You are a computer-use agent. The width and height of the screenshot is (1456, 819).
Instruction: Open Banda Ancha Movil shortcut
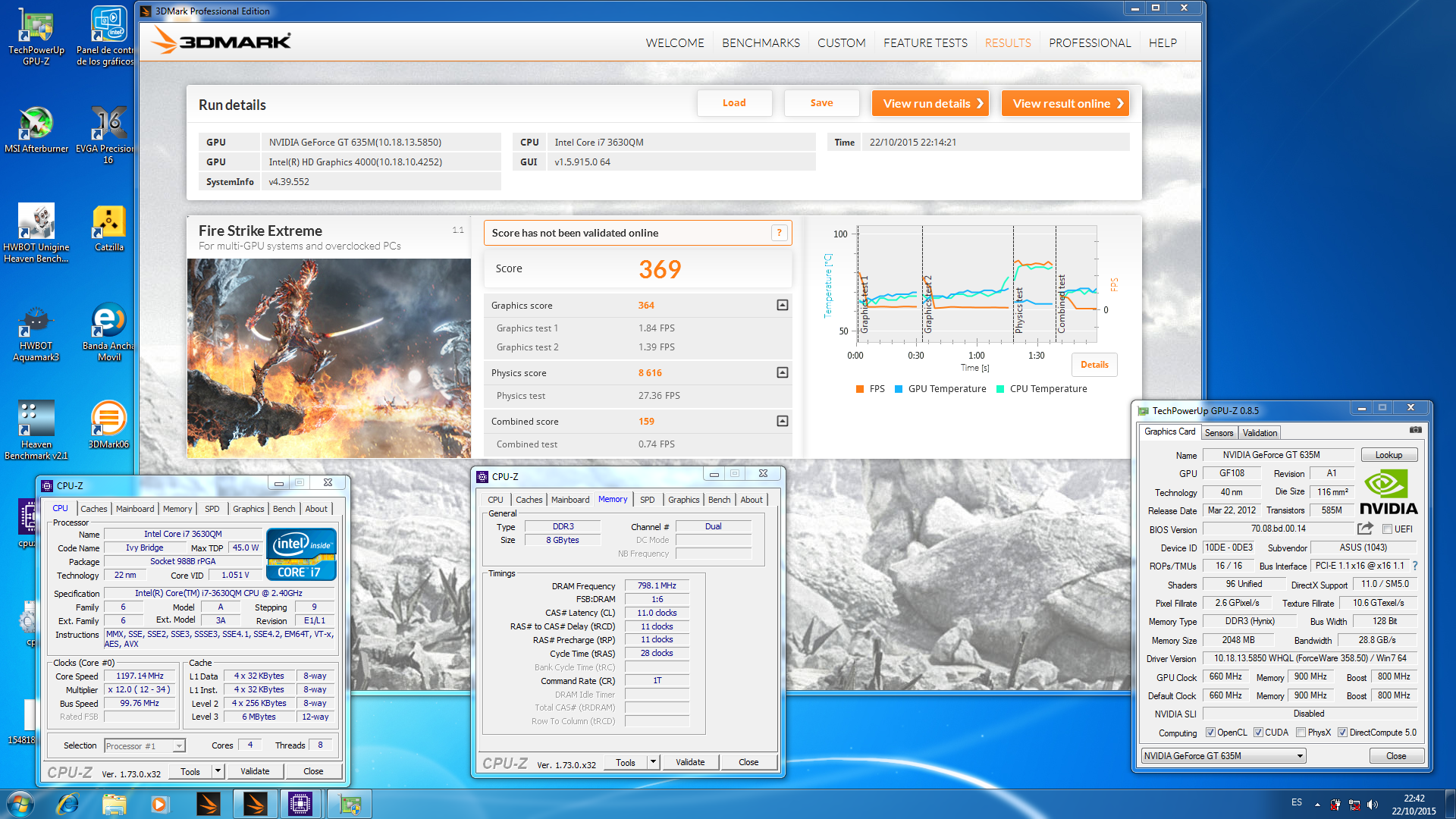tap(108, 332)
